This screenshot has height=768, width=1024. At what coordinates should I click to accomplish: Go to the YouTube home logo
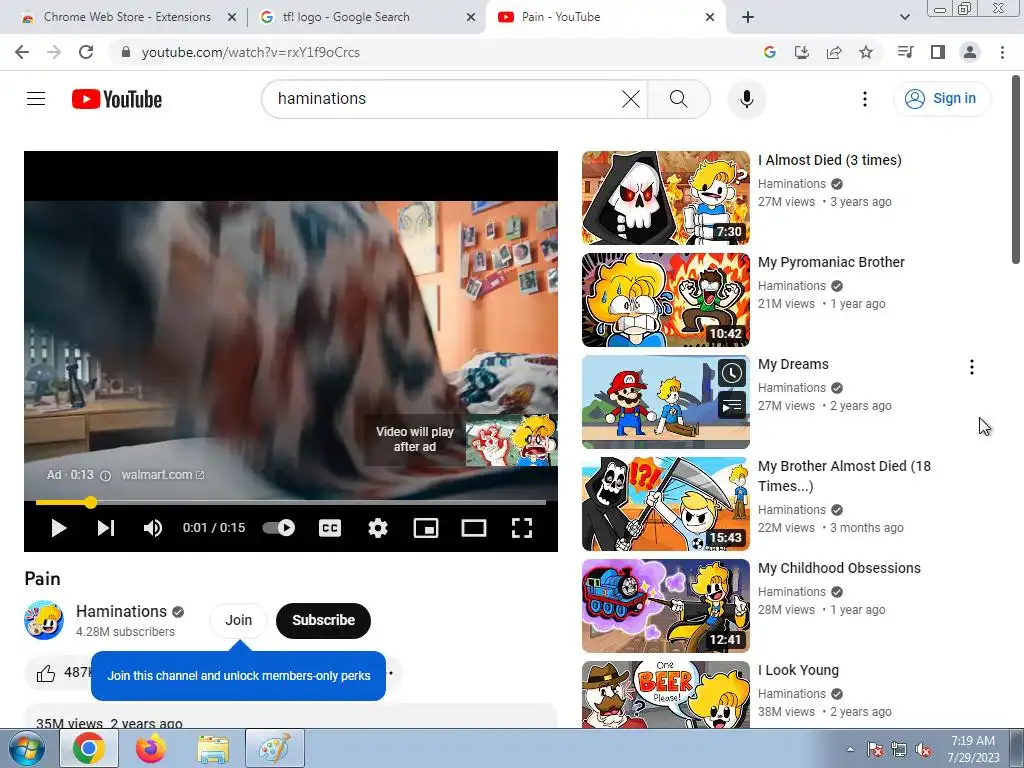[117, 99]
